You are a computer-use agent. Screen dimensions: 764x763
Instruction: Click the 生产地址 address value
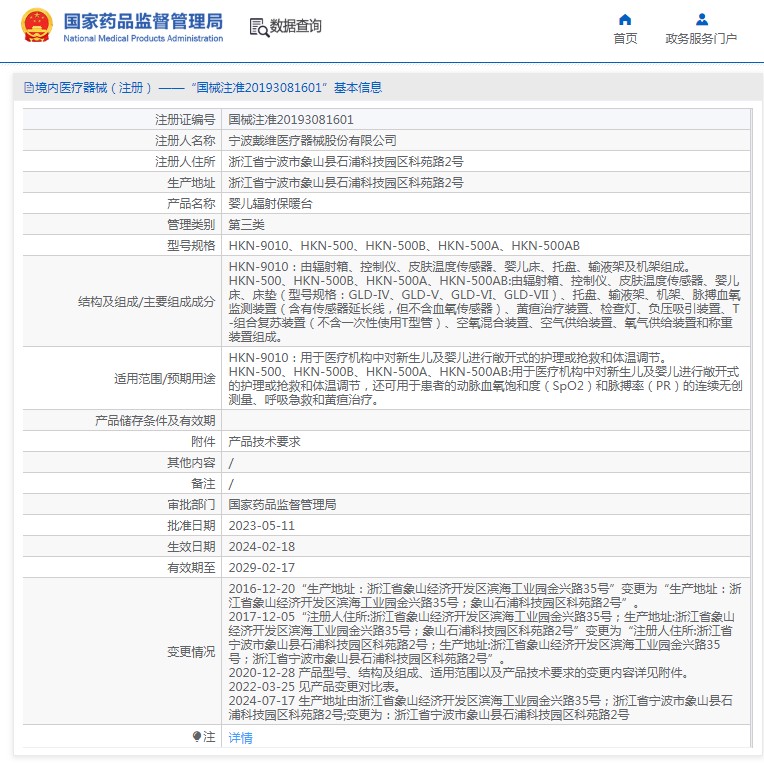[346, 183]
